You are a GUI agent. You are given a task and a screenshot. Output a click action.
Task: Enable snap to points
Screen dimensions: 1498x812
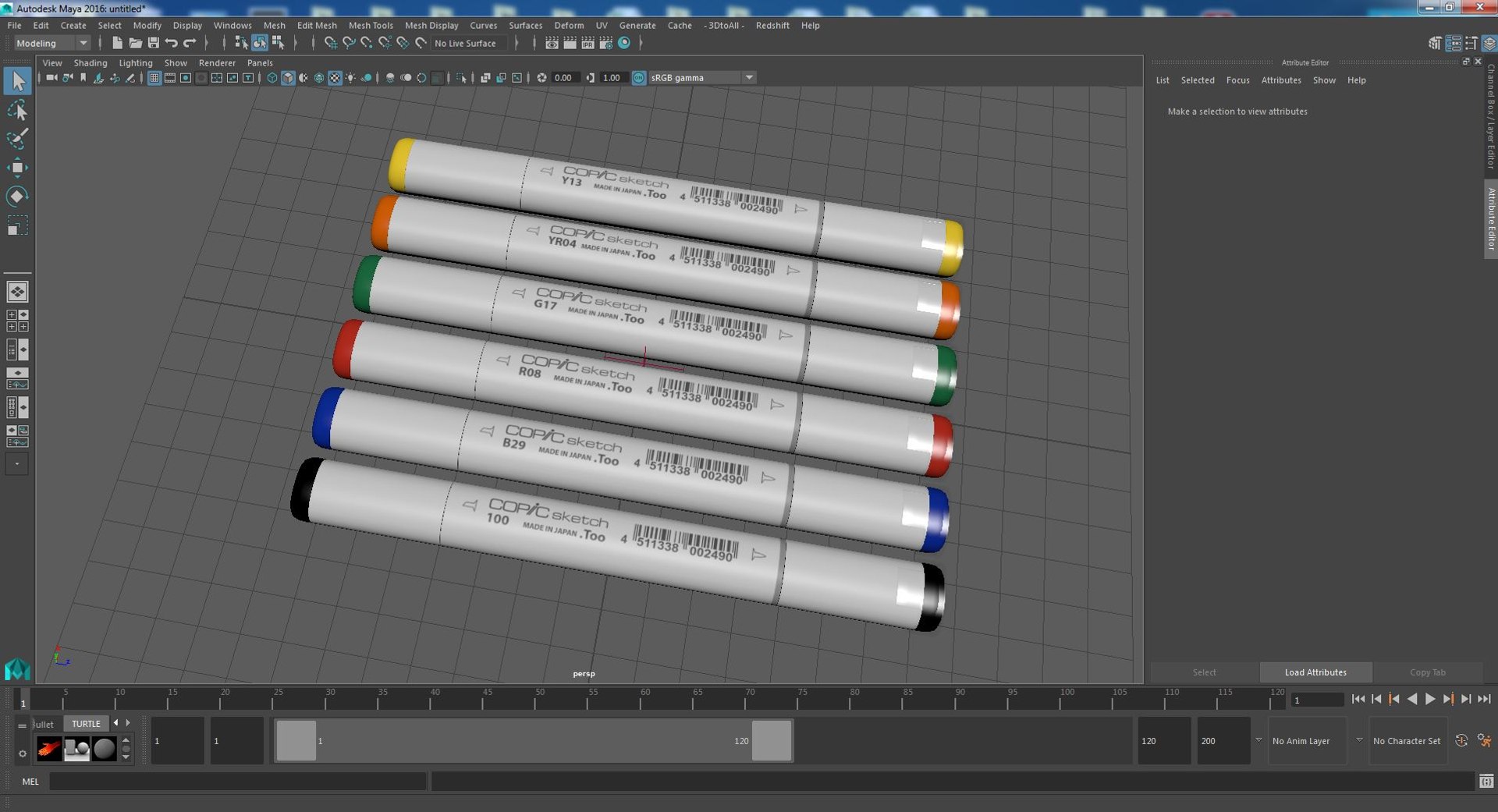[367, 43]
